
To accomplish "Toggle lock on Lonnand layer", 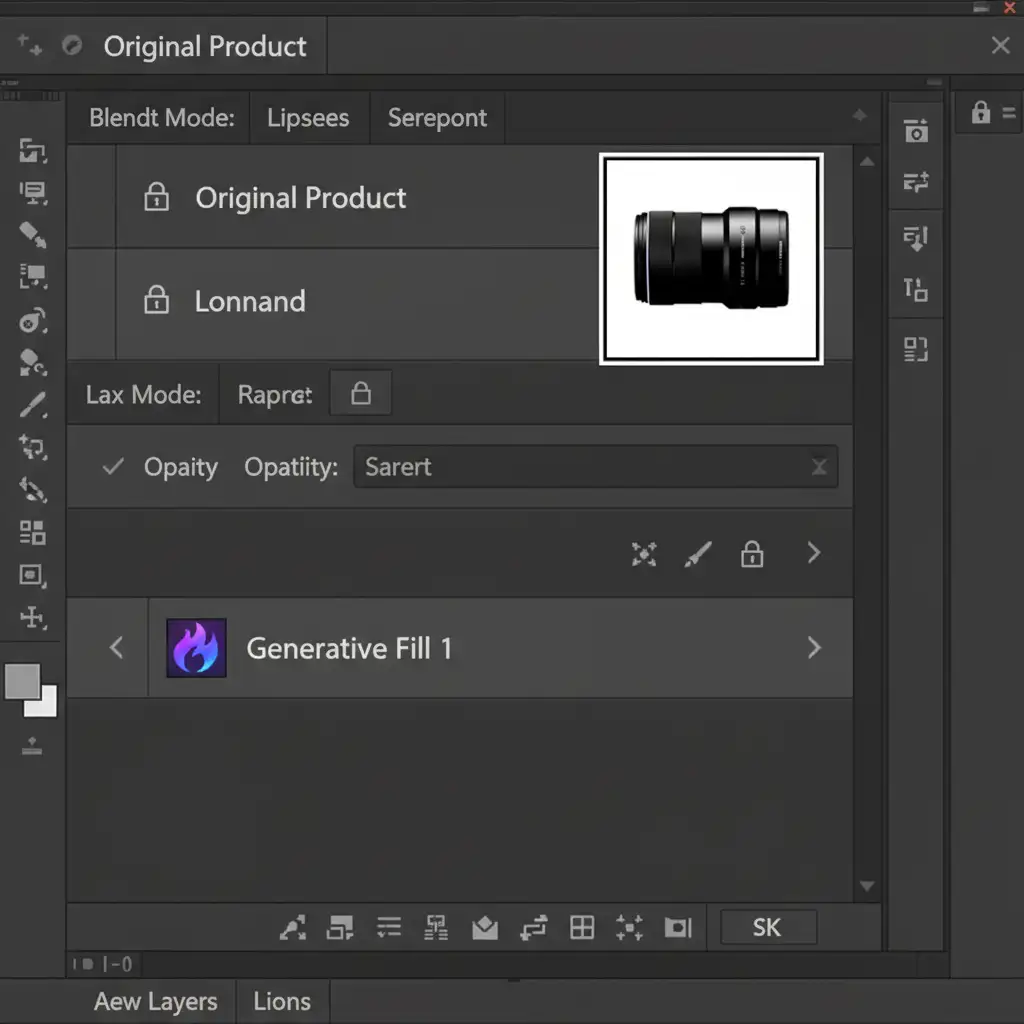I will (x=157, y=301).
